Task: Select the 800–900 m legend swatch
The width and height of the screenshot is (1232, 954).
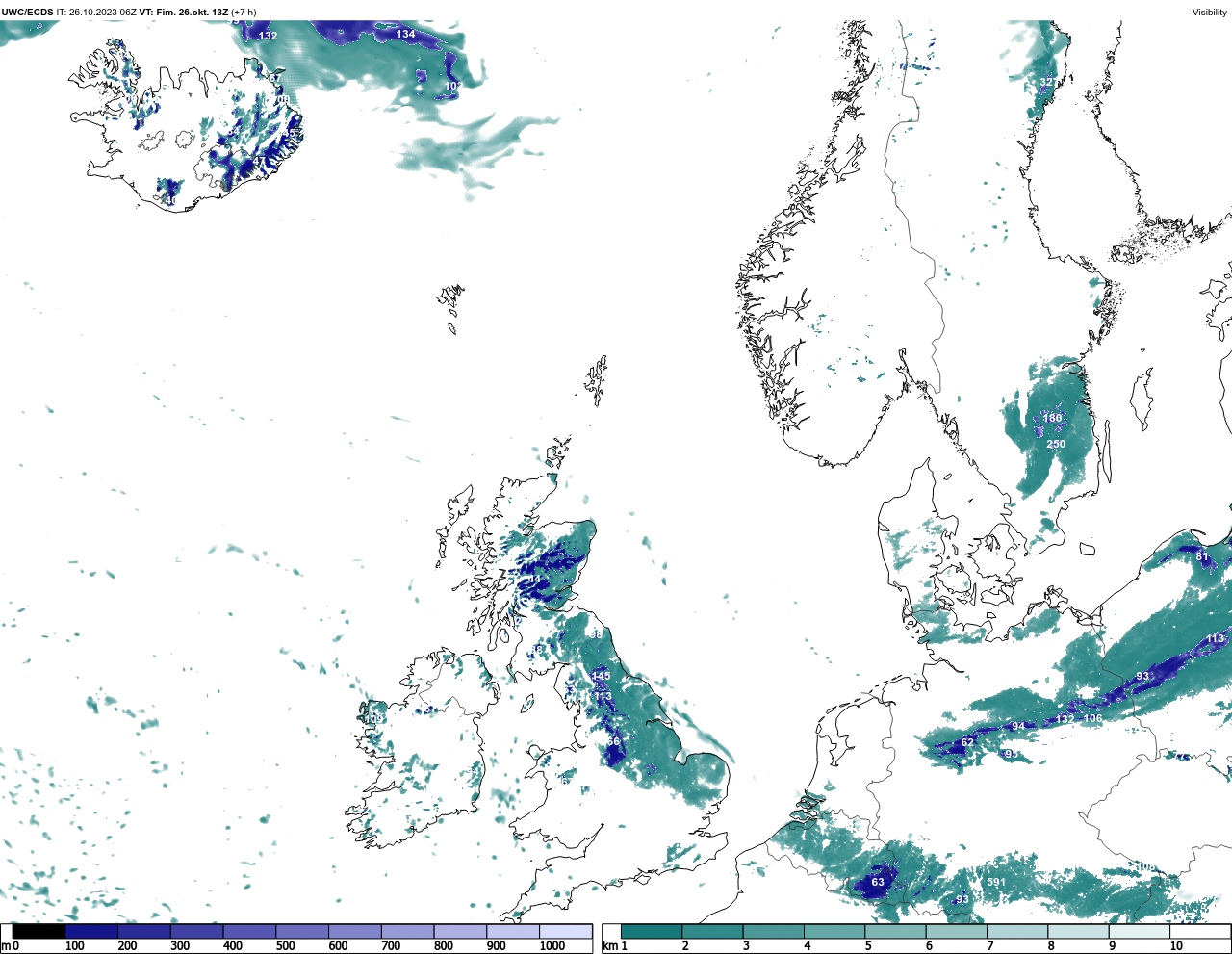Action: pyautogui.click(x=460, y=931)
